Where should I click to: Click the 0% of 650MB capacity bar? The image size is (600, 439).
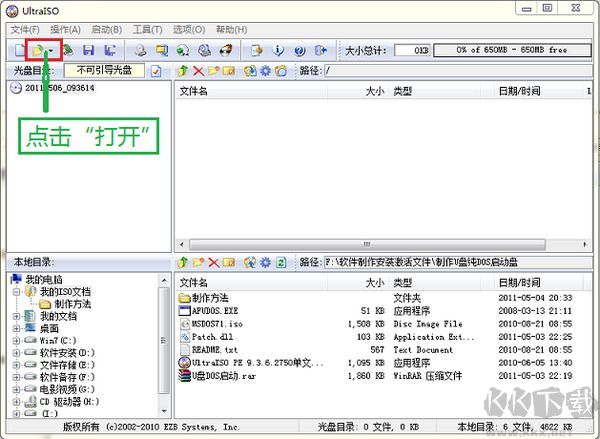point(512,50)
